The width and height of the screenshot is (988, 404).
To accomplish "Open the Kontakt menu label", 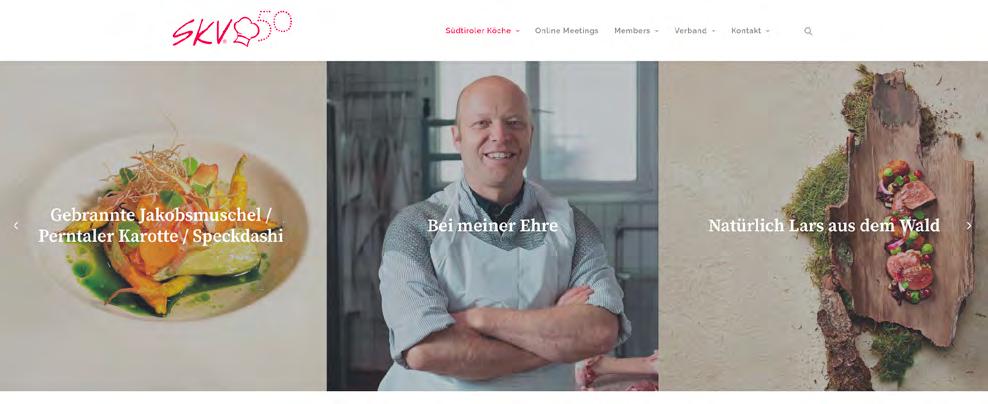I will 746,31.
